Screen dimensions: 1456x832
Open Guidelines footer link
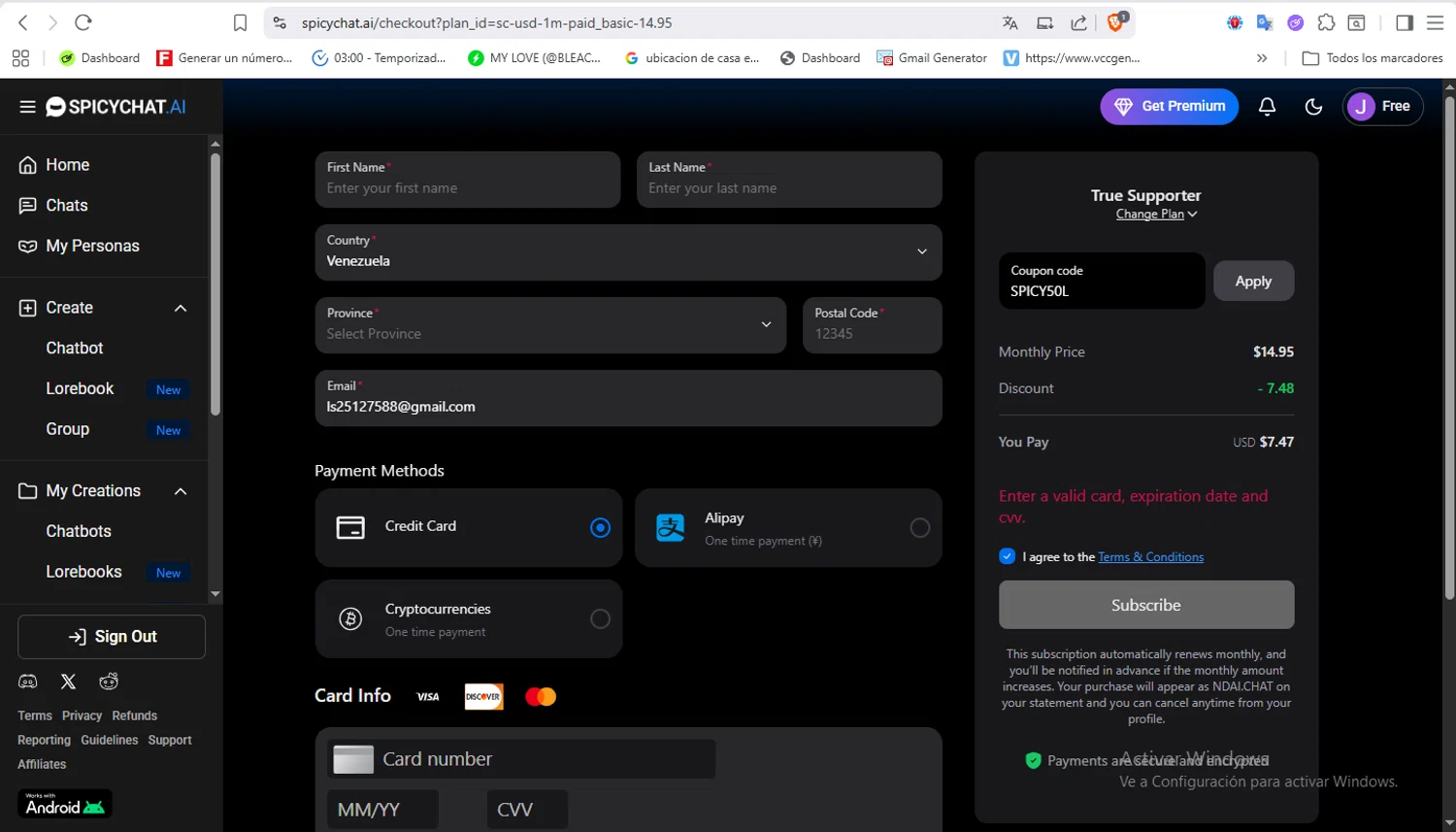110,741
